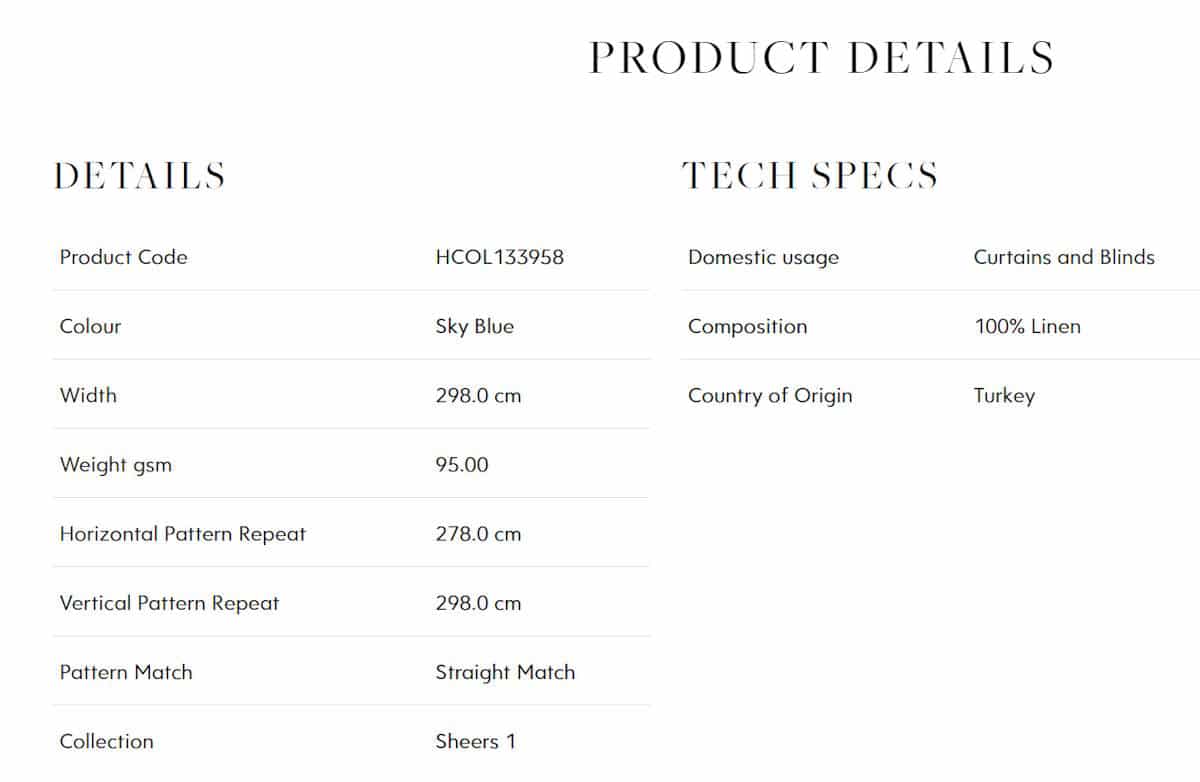Select the 278.0 cm horizontal repeat value
Image resolution: width=1200 pixels, height=782 pixels.
478,534
